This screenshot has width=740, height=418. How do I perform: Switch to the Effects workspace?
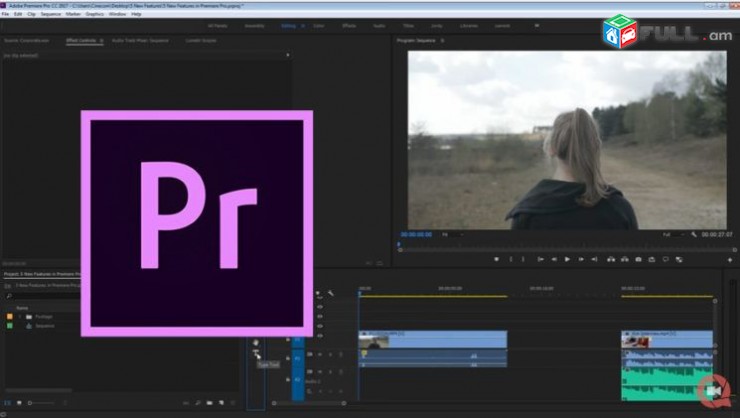[349, 26]
